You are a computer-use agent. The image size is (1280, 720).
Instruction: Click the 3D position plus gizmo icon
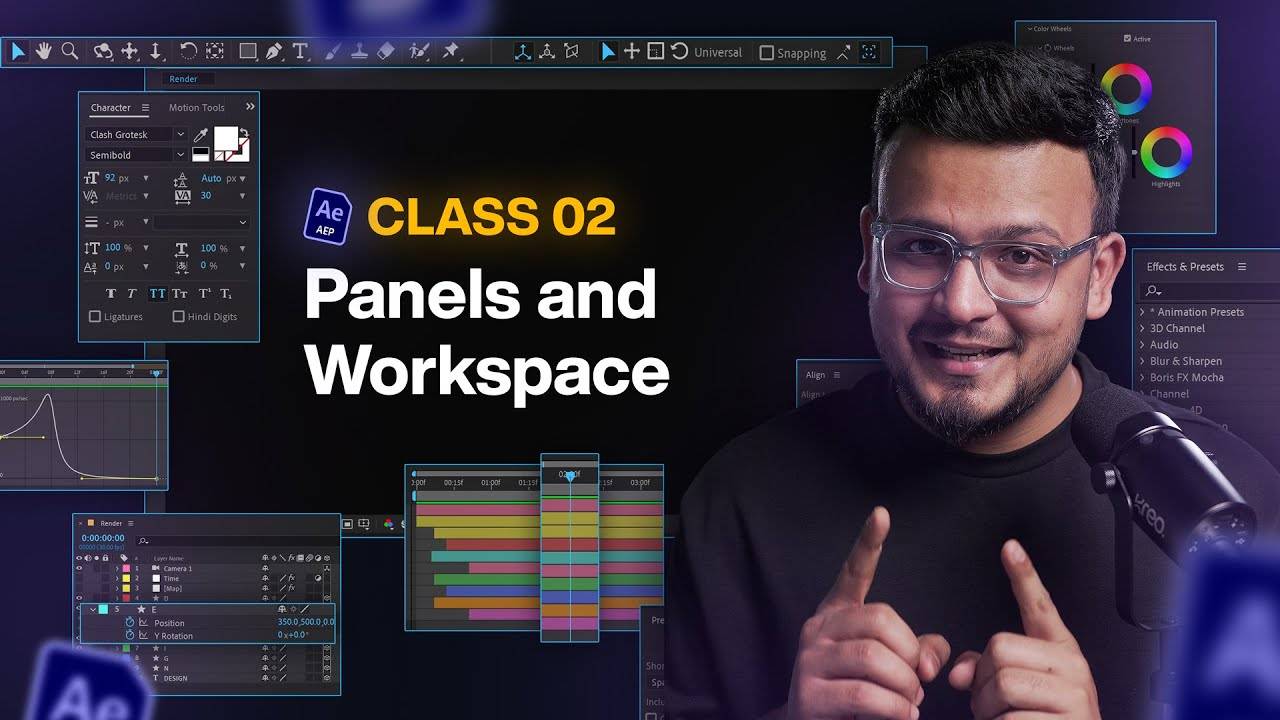[632, 52]
